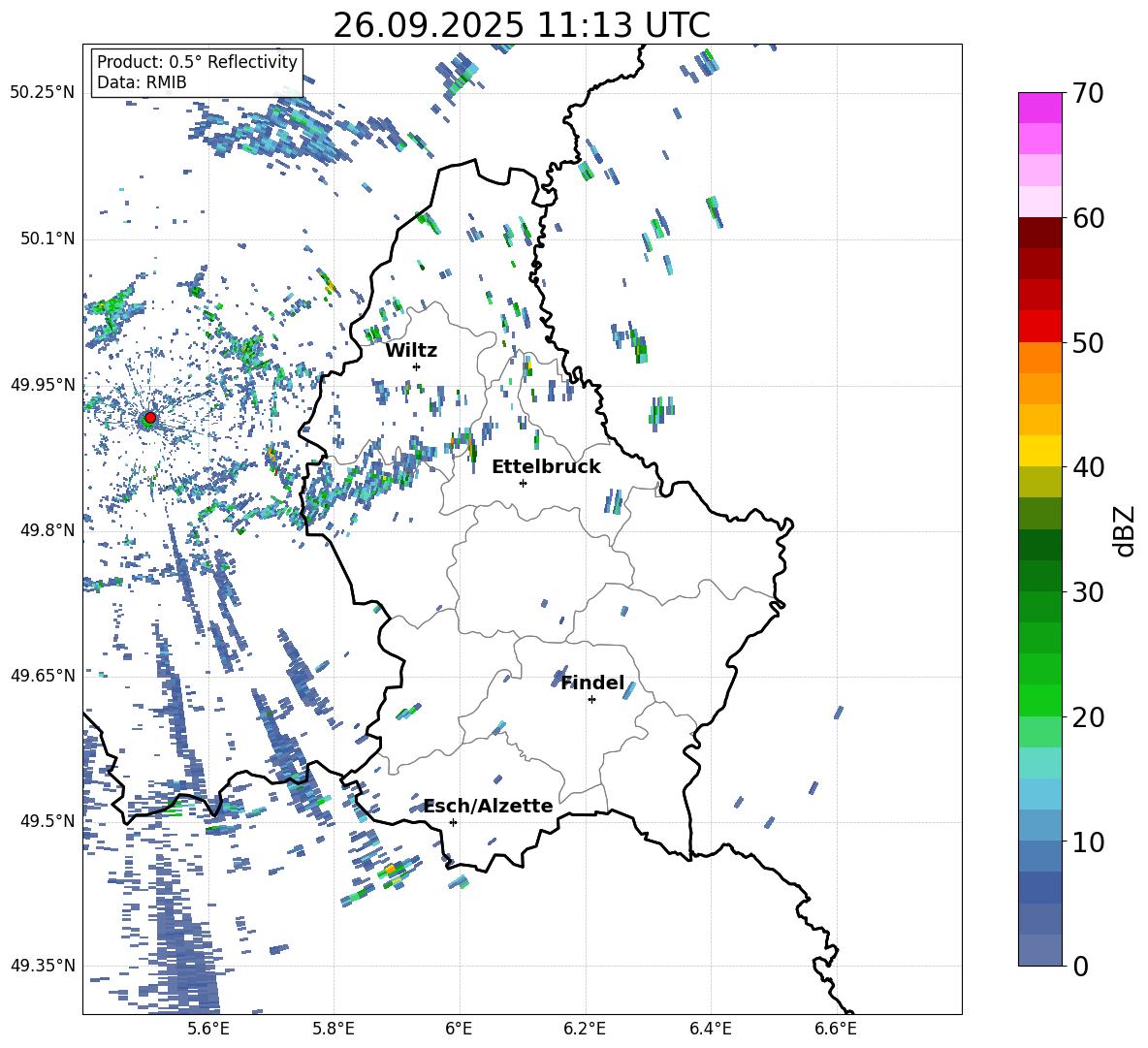Click the 49.95°N latitude label
Viewport: 1148px width, 1048px height.
(43, 384)
